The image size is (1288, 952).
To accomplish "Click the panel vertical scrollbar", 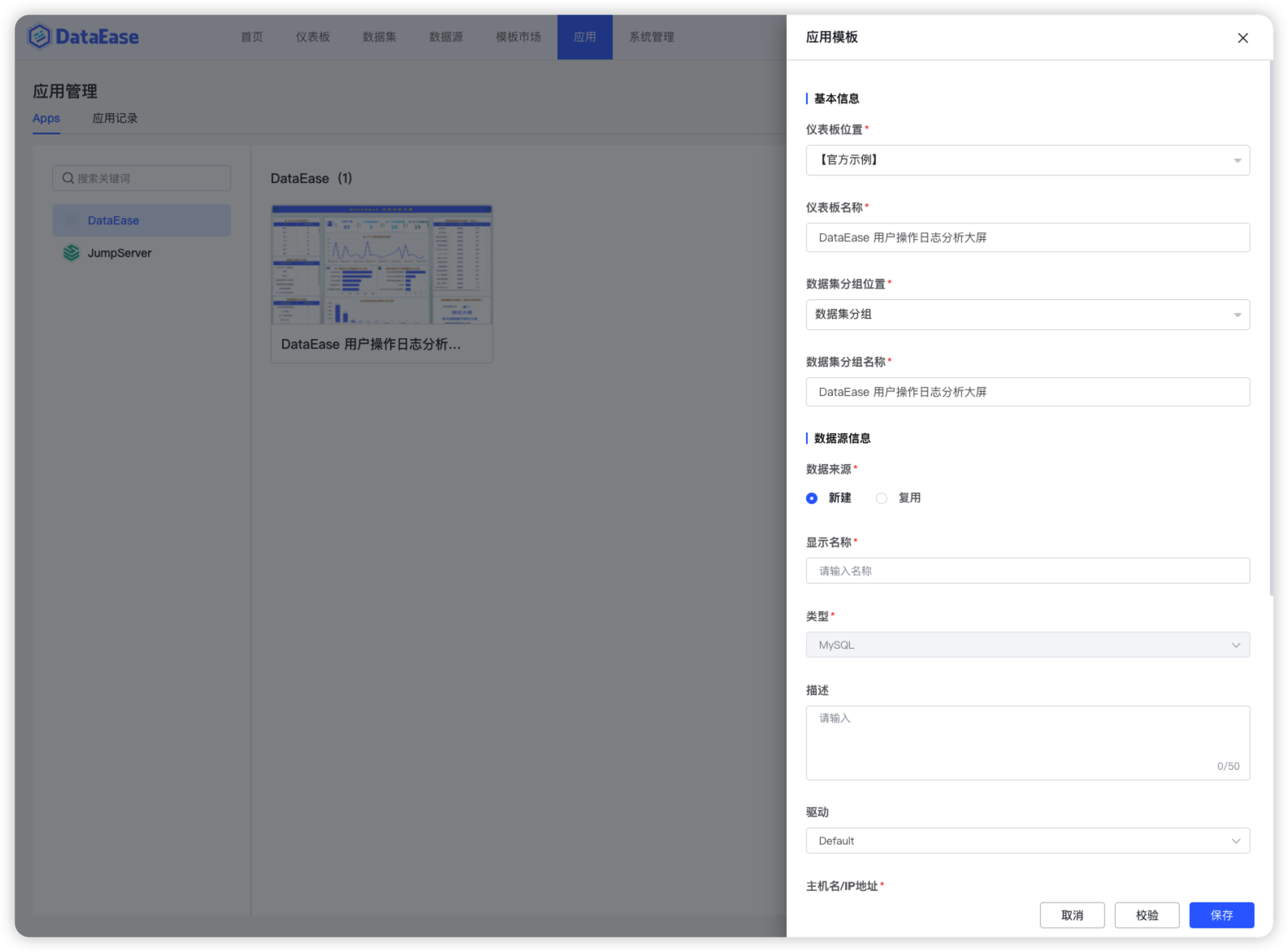I will 1271,328.
